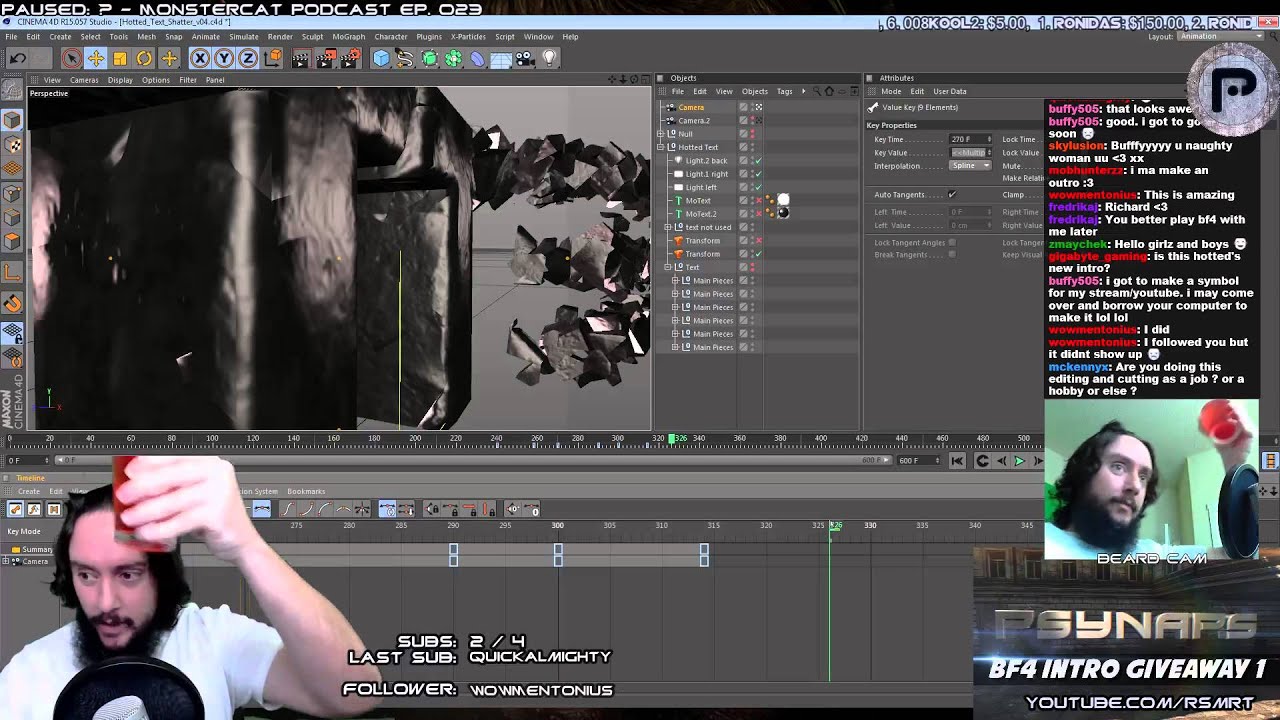The width and height of the screenshot is (1280, 720).
Task: Expand the Null object
Action: pos(660,134)
